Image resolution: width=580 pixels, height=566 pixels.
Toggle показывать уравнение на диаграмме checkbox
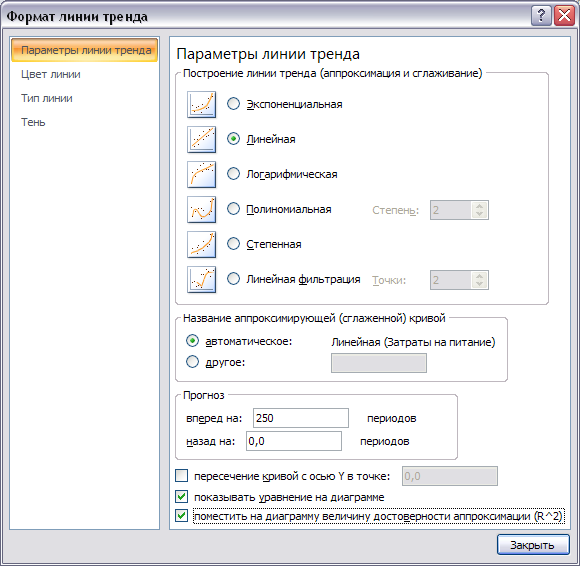coord(181,496)
